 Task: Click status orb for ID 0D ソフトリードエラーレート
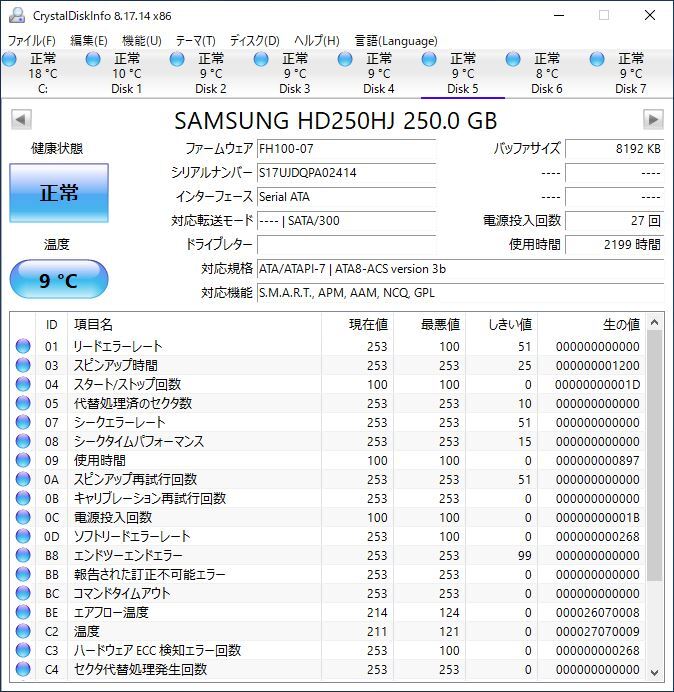[x=23, y=536]
